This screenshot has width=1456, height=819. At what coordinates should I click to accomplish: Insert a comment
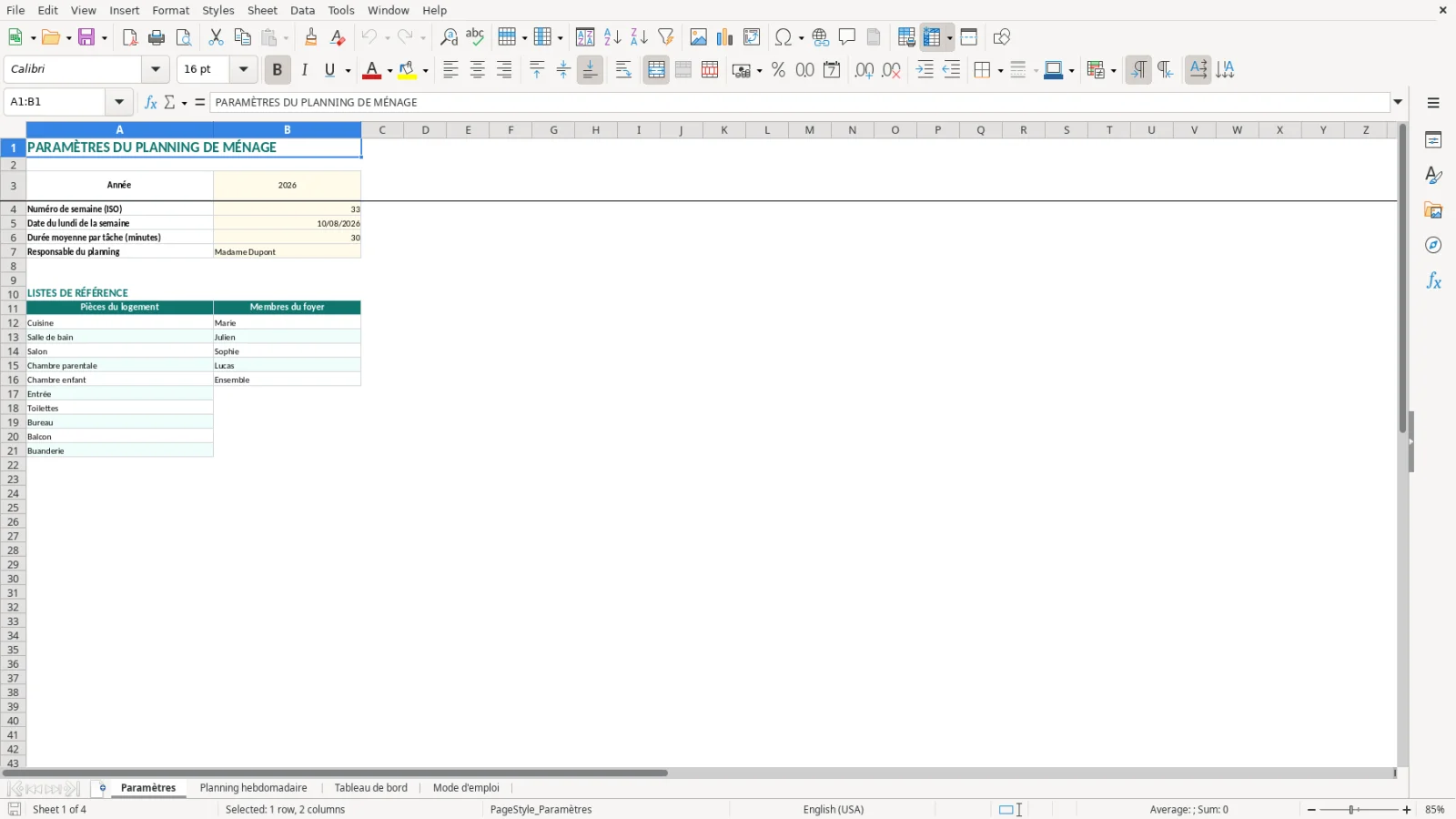coord(847,37)
